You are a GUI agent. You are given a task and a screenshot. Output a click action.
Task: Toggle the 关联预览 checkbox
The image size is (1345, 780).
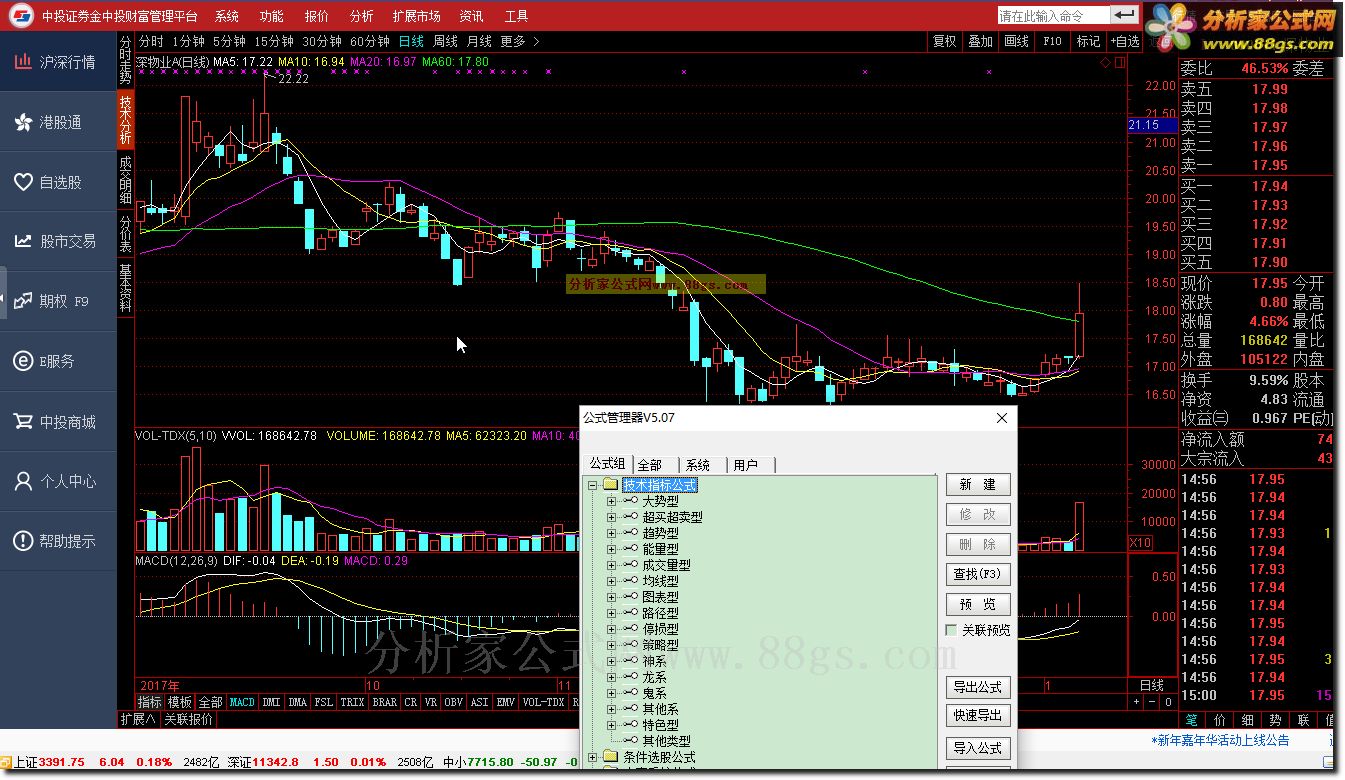[952, 630]
